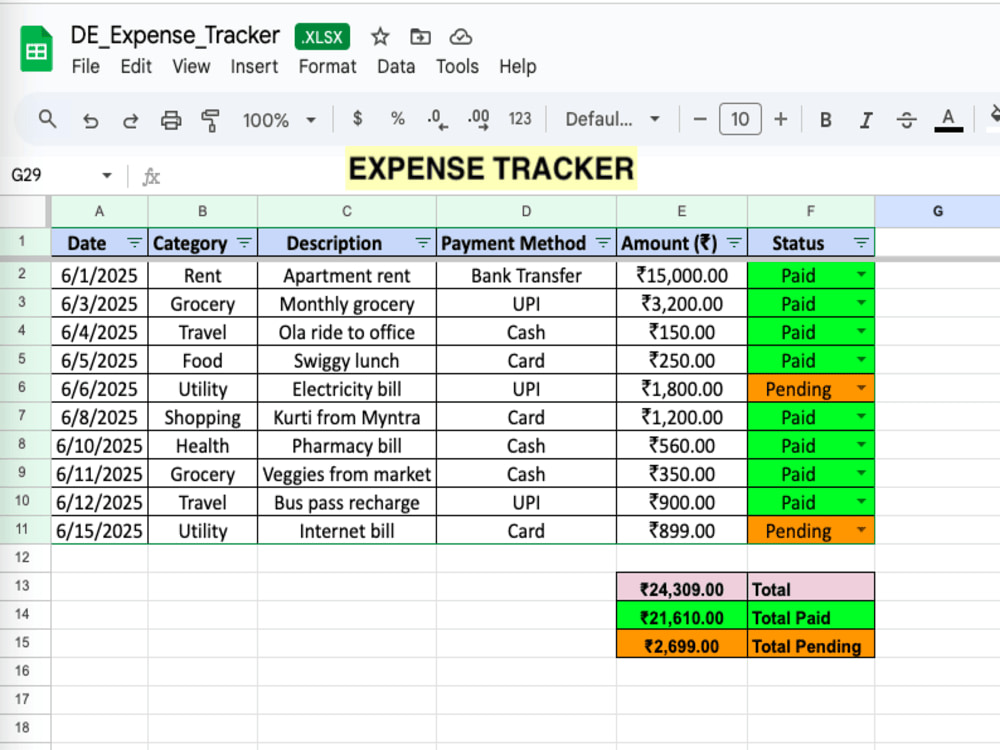Open the Edit menu

click(136, 66)
